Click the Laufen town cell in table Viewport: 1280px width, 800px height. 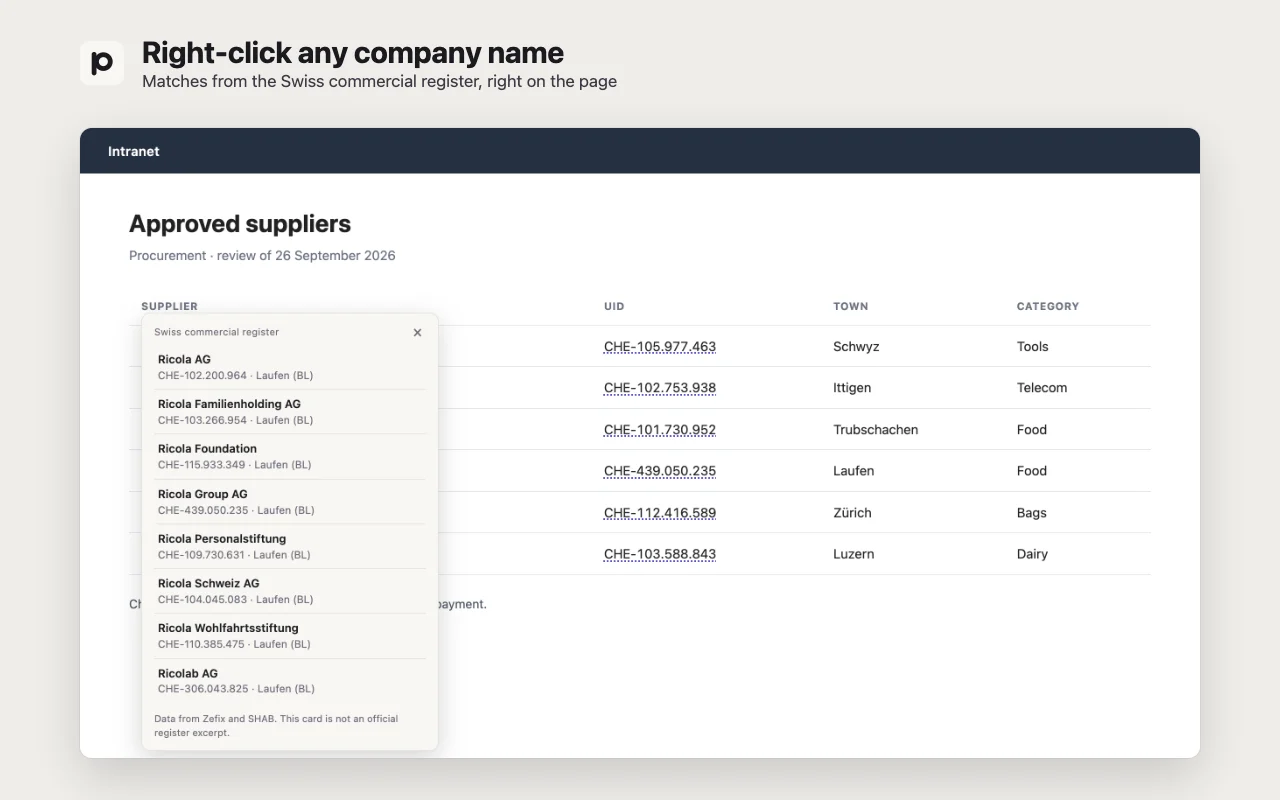(854, 471)
